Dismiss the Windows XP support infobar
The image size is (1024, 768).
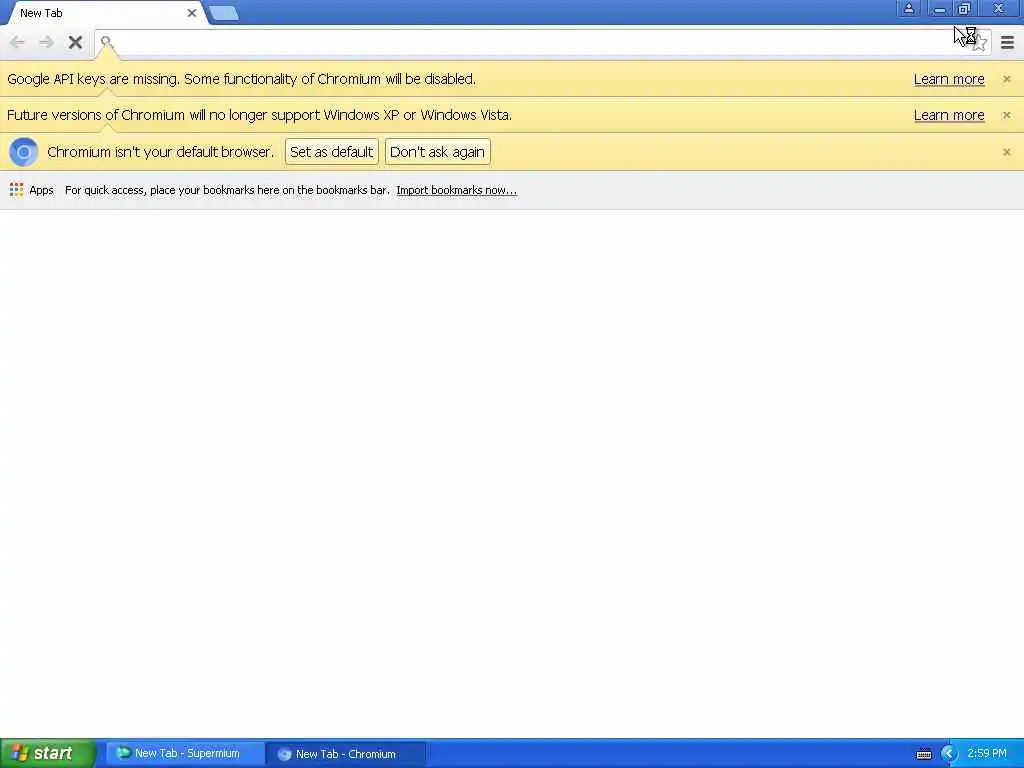1006,115
